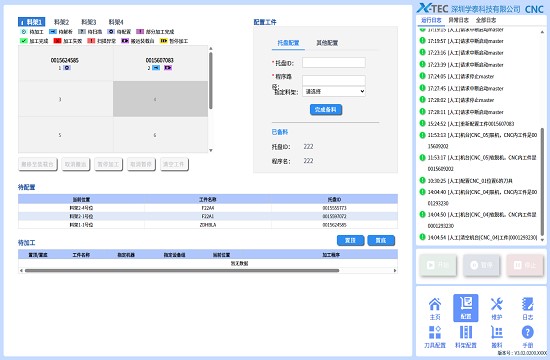Click the 待扫描 legend icon
Screen dimensions: 550x360
pyautogui.click(x=82, y=32)
